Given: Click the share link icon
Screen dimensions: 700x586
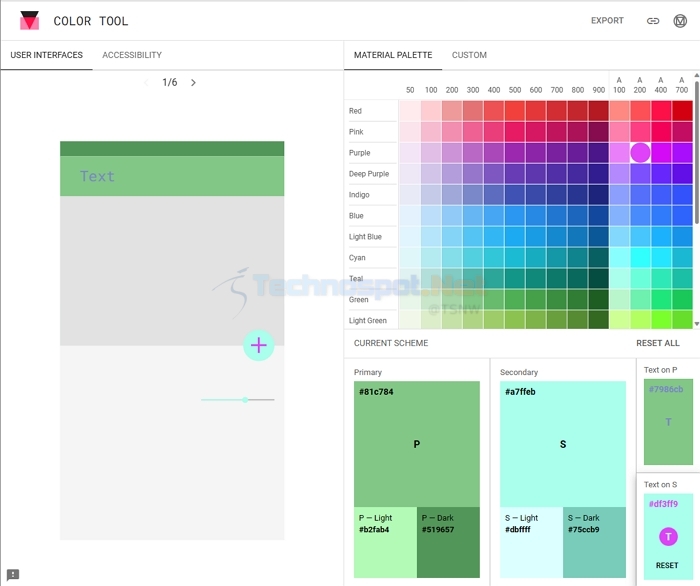Looking at the screenshot, I should (x=653, y=21).
